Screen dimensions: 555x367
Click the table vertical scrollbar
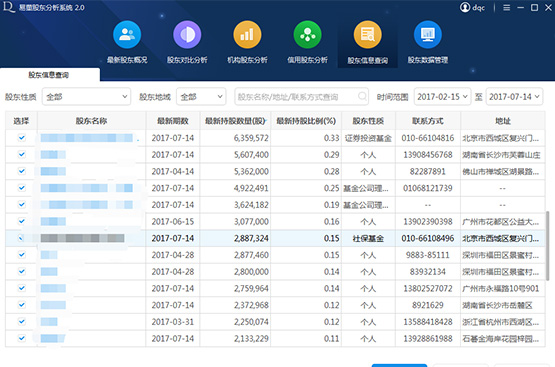pyautogui.click(x=548, y=246)
